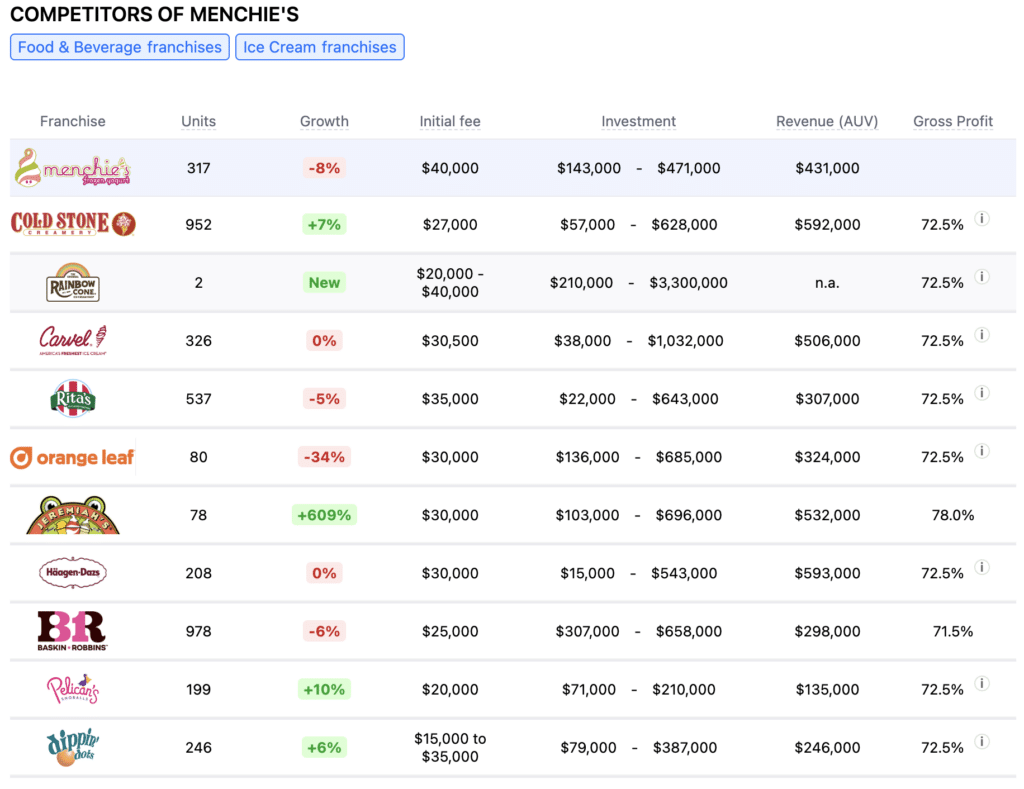This screenshot has width=1024, height=789.
Task: Open the Dippin' Dots logo
Action: pos(72,747)
